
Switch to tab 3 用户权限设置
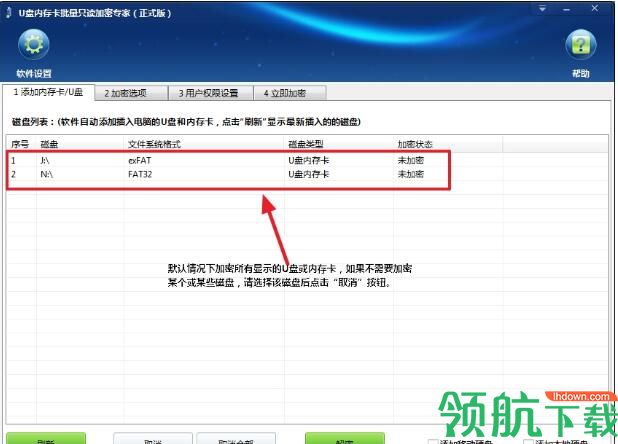pos(211,93)
